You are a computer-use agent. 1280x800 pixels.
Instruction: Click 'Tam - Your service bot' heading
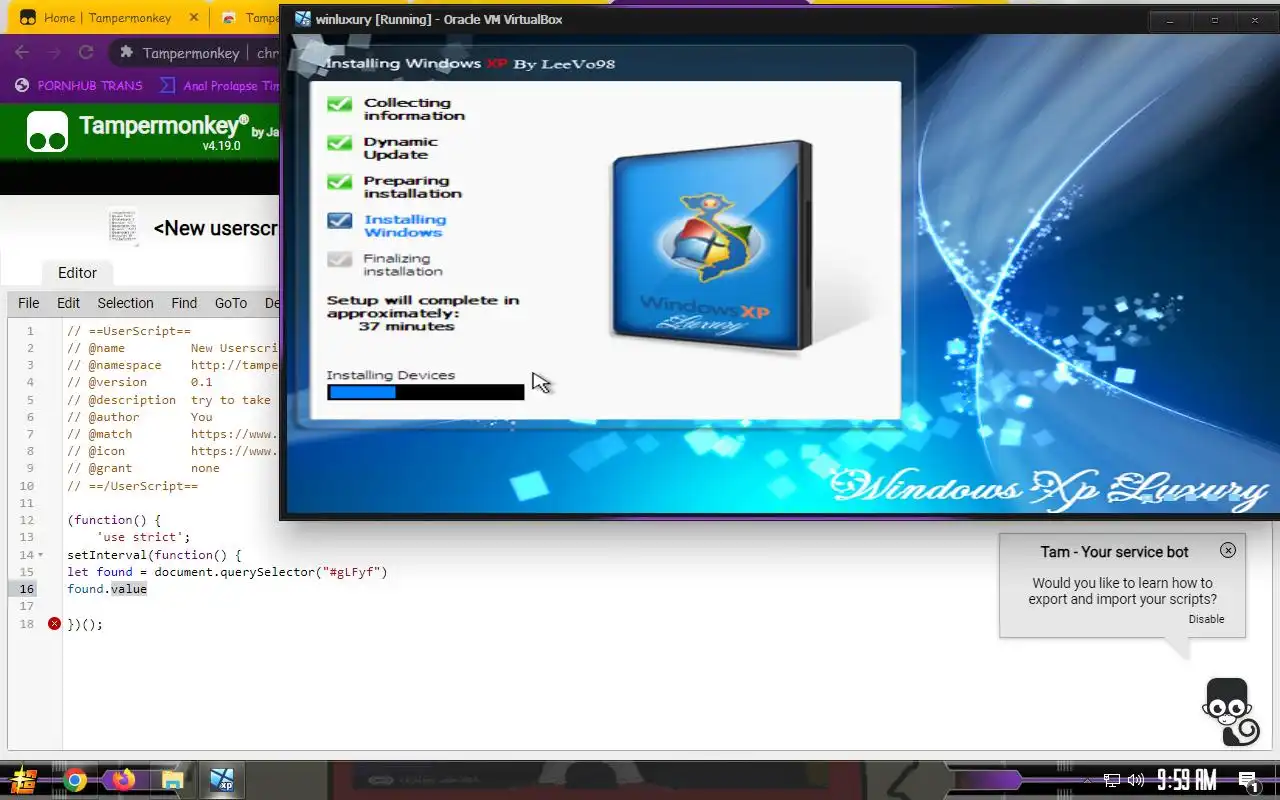click(1114, 552)
